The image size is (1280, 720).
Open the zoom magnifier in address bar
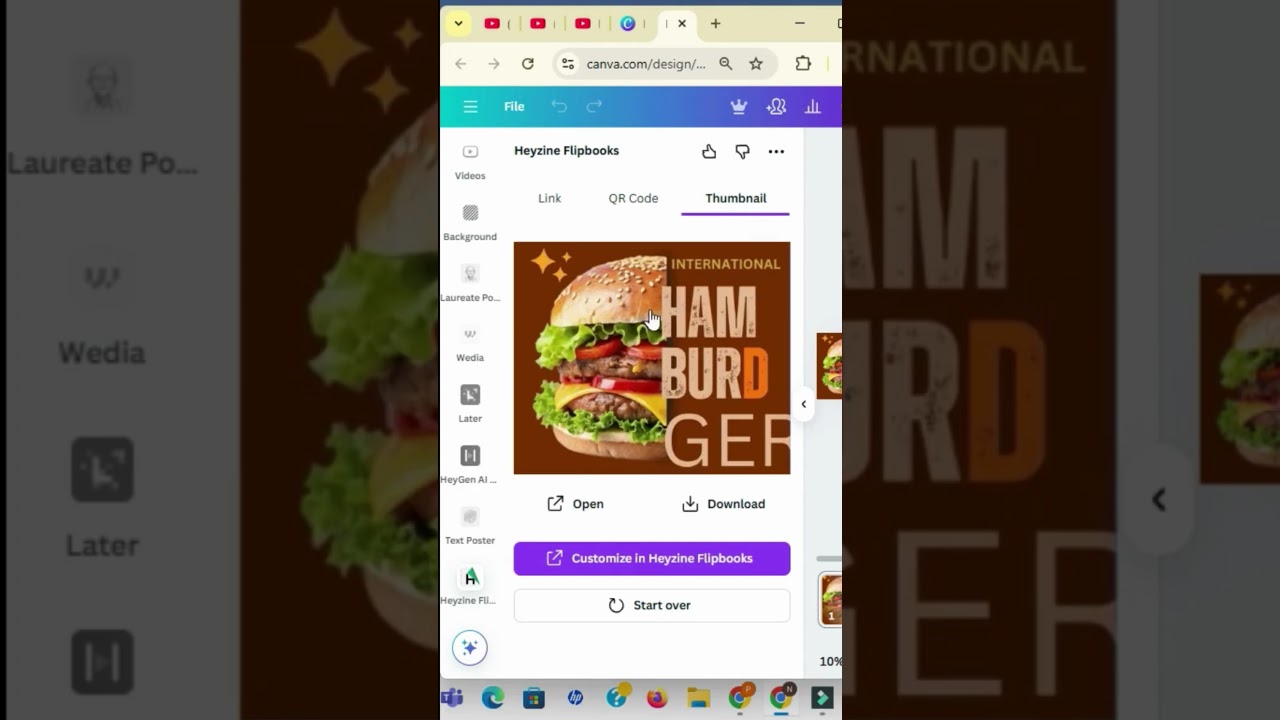[726, 64]
